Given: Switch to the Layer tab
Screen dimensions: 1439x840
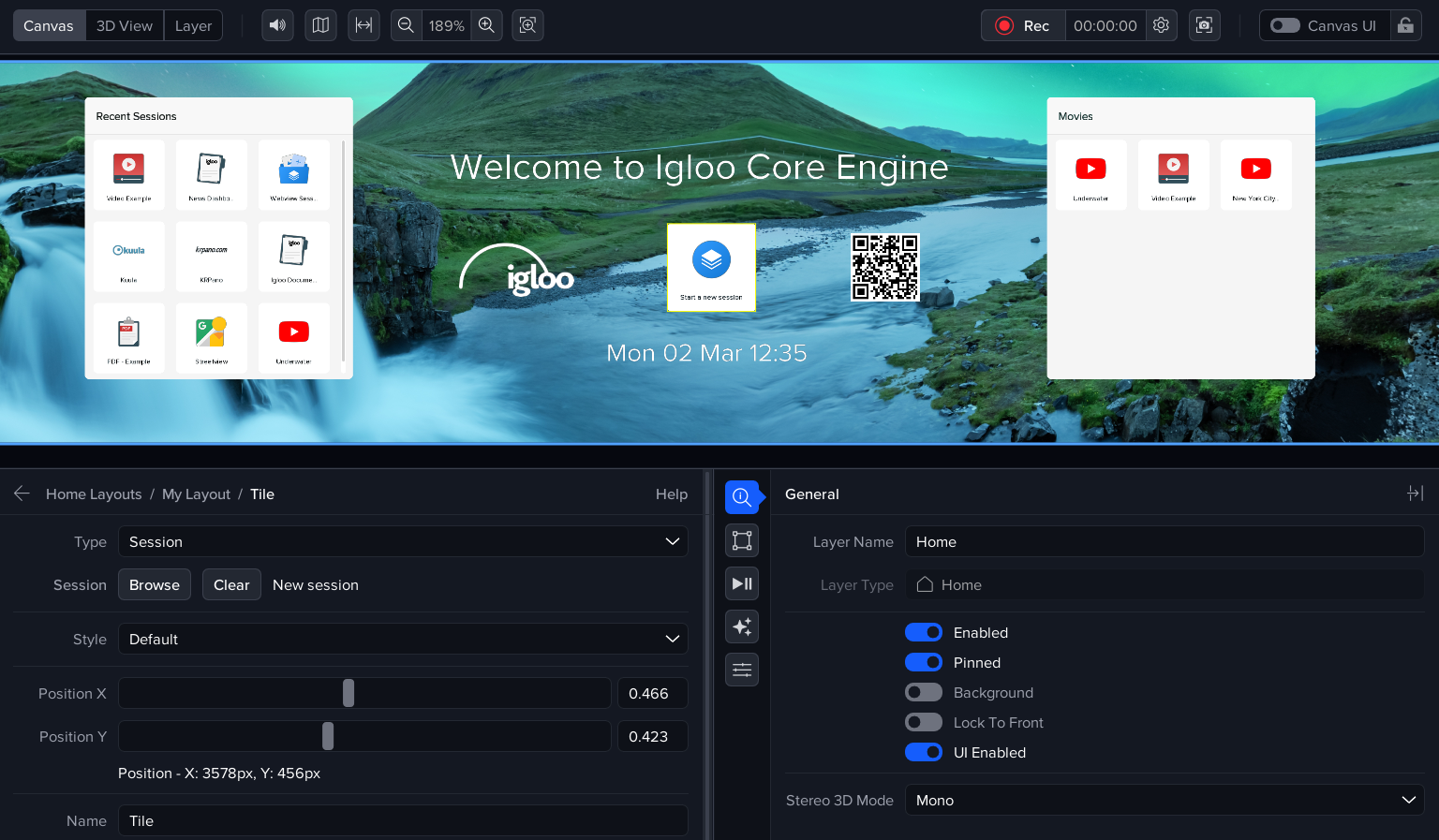Looking at the screenshot, I should 193,25.
